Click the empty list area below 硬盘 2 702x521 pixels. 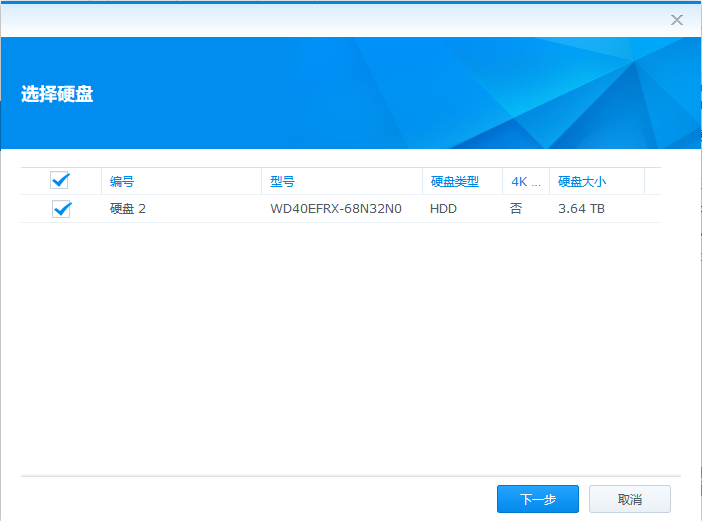(x=350, y=340)
